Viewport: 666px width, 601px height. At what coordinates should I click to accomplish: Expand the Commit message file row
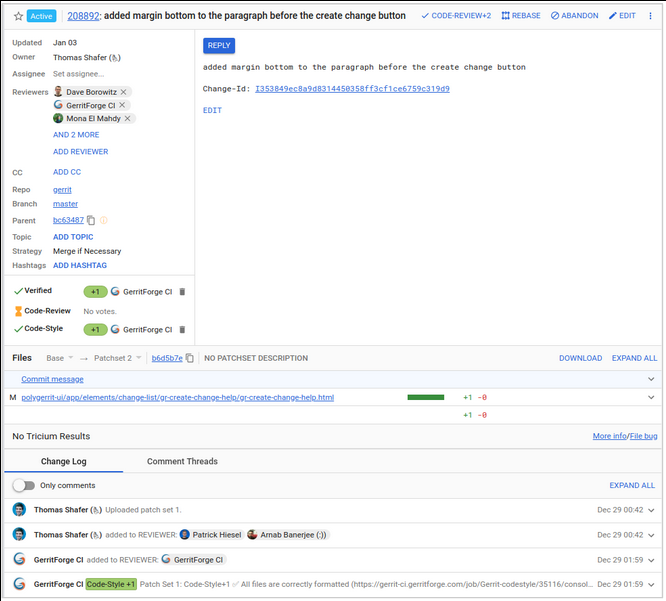pyautogui.click(x=651, y=379)
